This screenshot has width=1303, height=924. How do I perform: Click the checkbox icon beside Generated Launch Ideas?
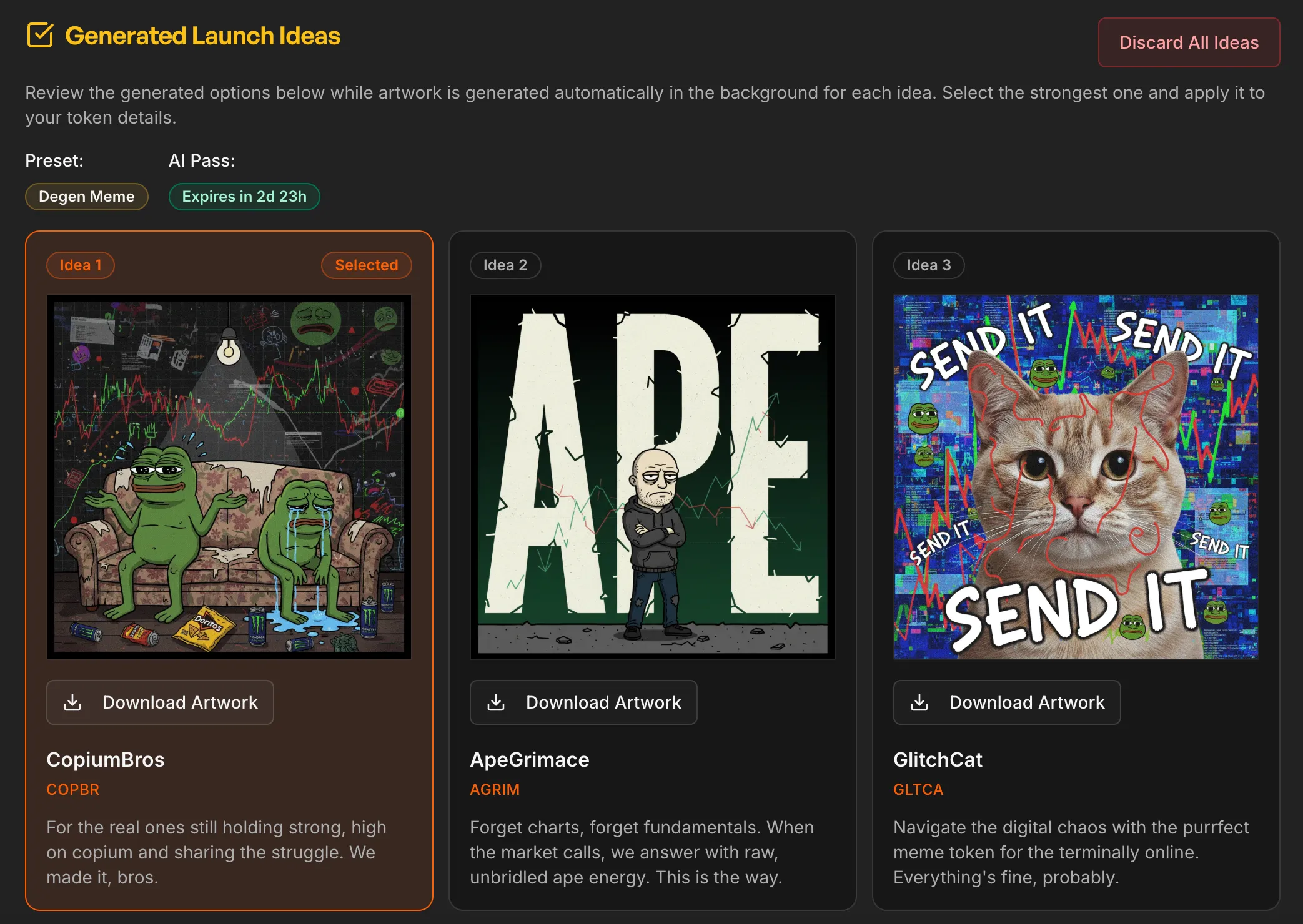(41, 36)
